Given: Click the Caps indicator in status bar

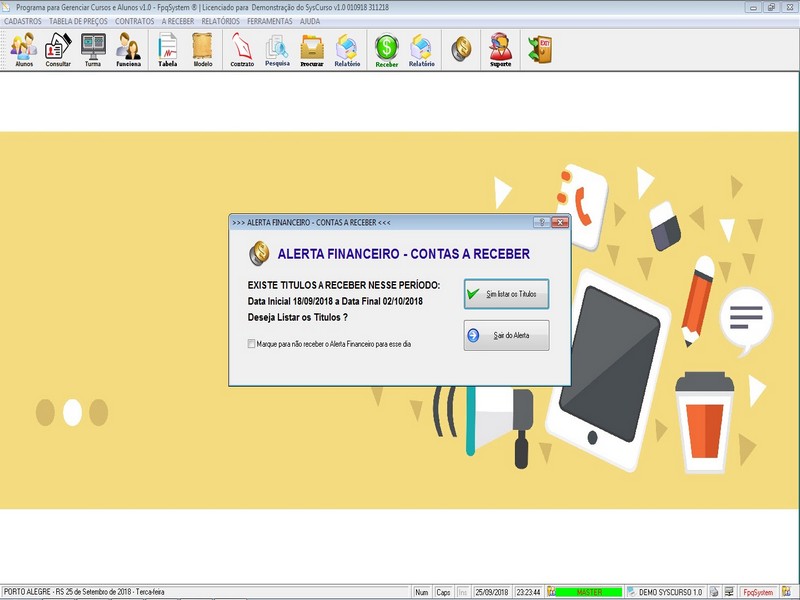Looking at the screenshot, I should click(x=443, y=592).
